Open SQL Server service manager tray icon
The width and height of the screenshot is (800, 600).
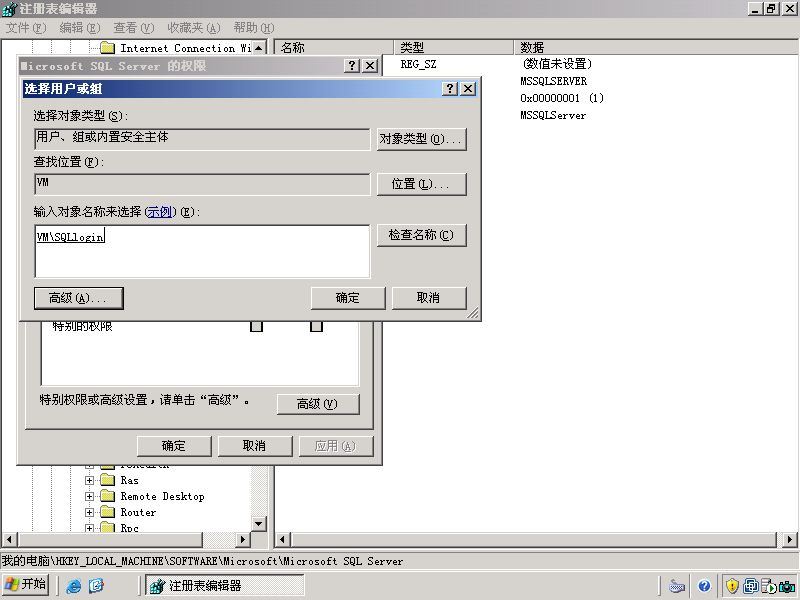tap(768, 586)
